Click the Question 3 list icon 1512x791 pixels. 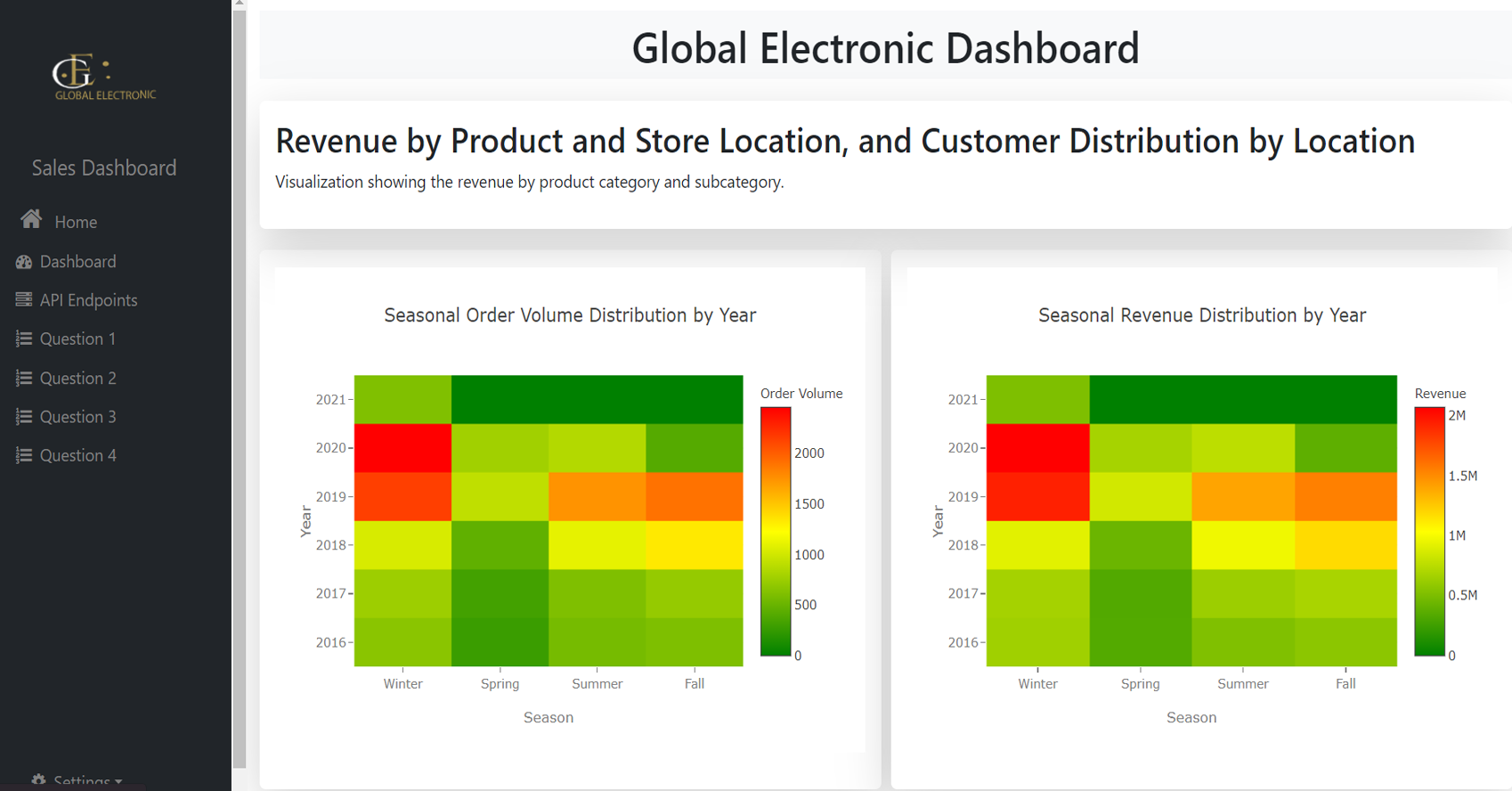click(24, 417)
